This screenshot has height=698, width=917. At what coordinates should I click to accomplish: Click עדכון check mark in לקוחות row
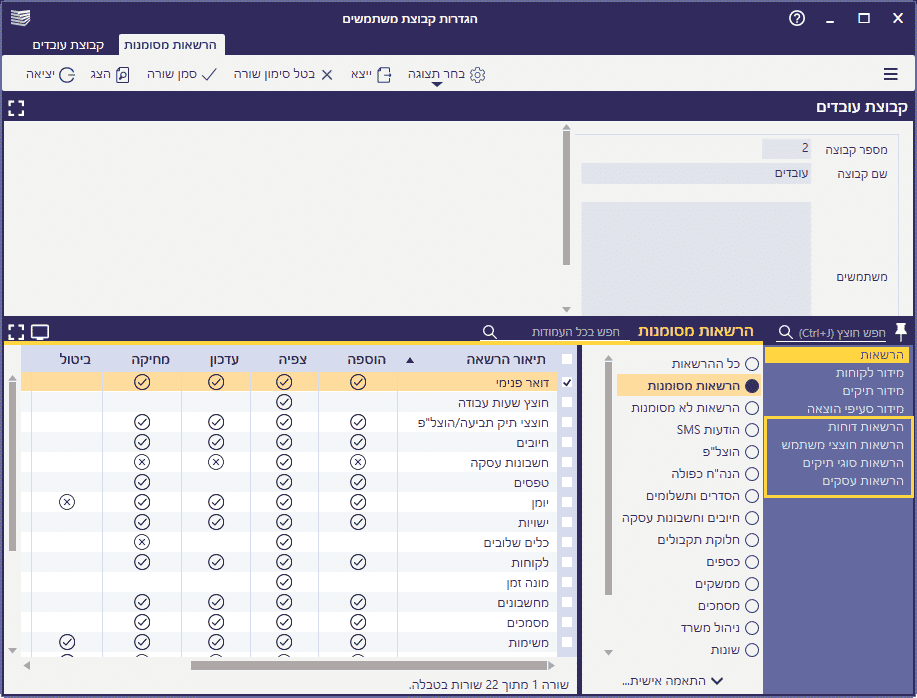pos(216,562)
